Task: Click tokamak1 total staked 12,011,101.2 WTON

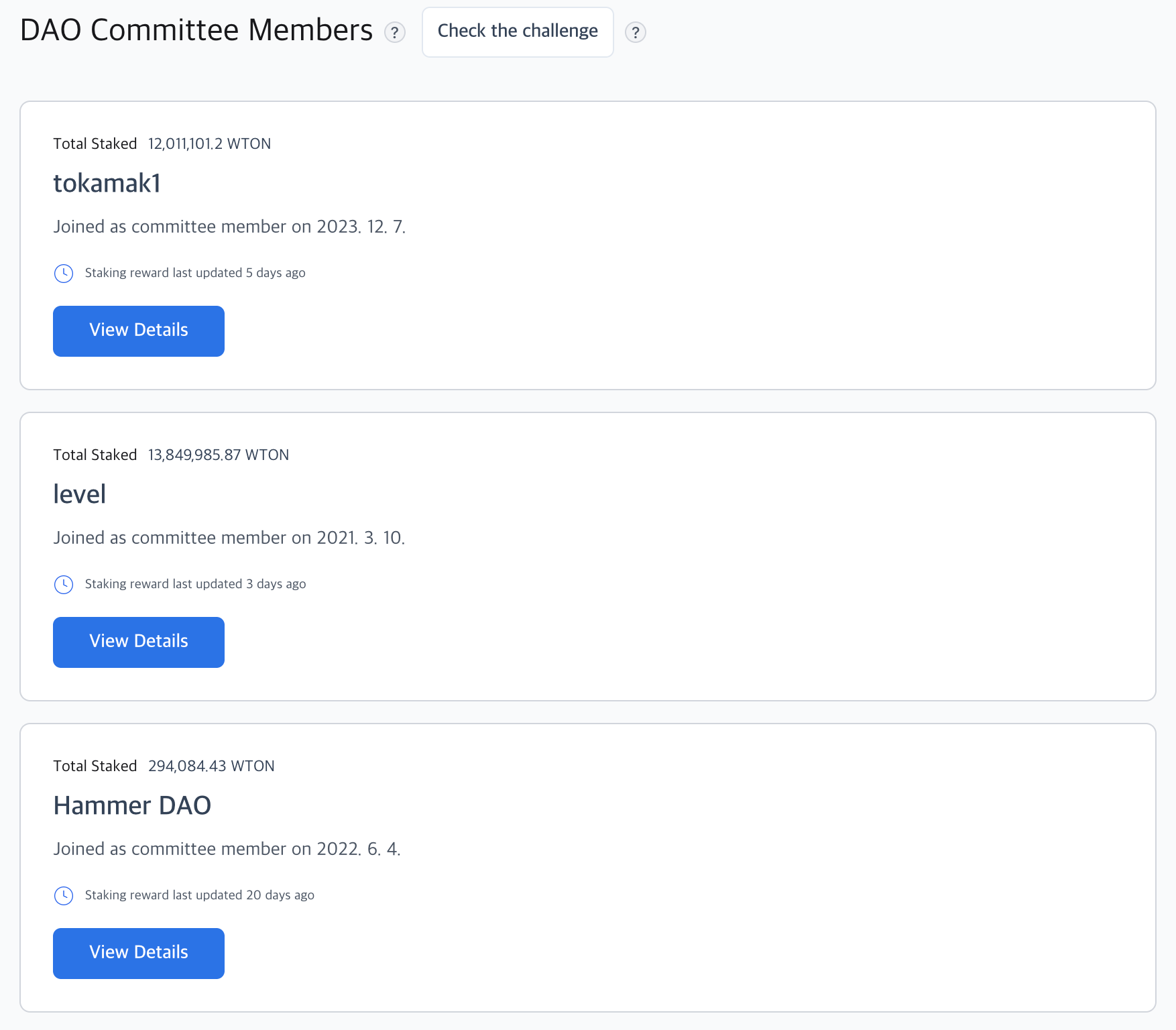Action: tap(209, 144)
